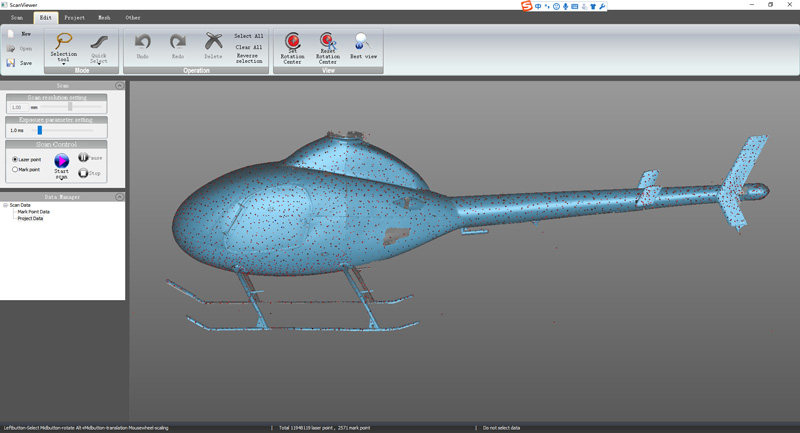Click the Select All button

[x=249, y=36]
